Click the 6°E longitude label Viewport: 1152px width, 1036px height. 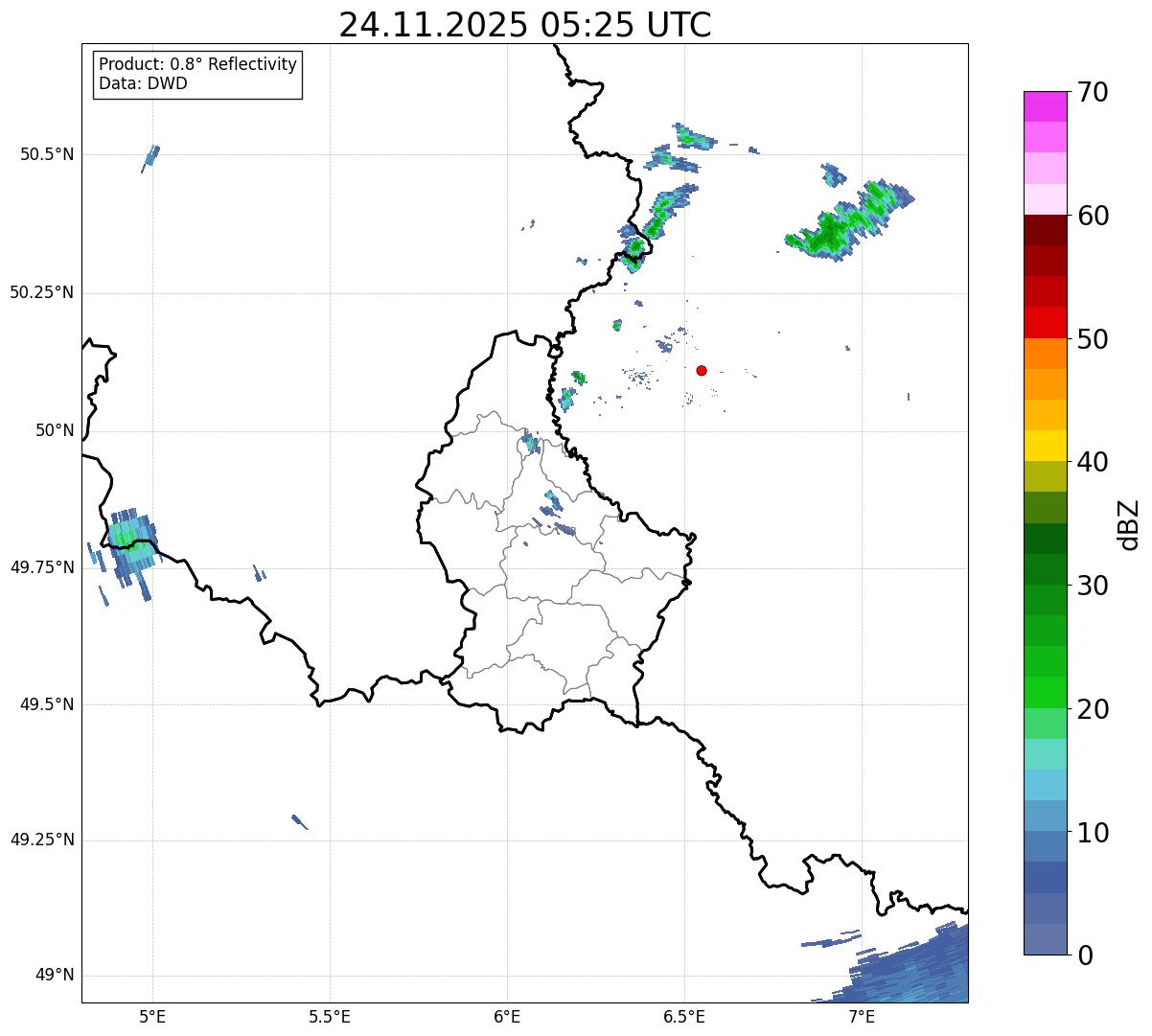[x=507, y=1016]
